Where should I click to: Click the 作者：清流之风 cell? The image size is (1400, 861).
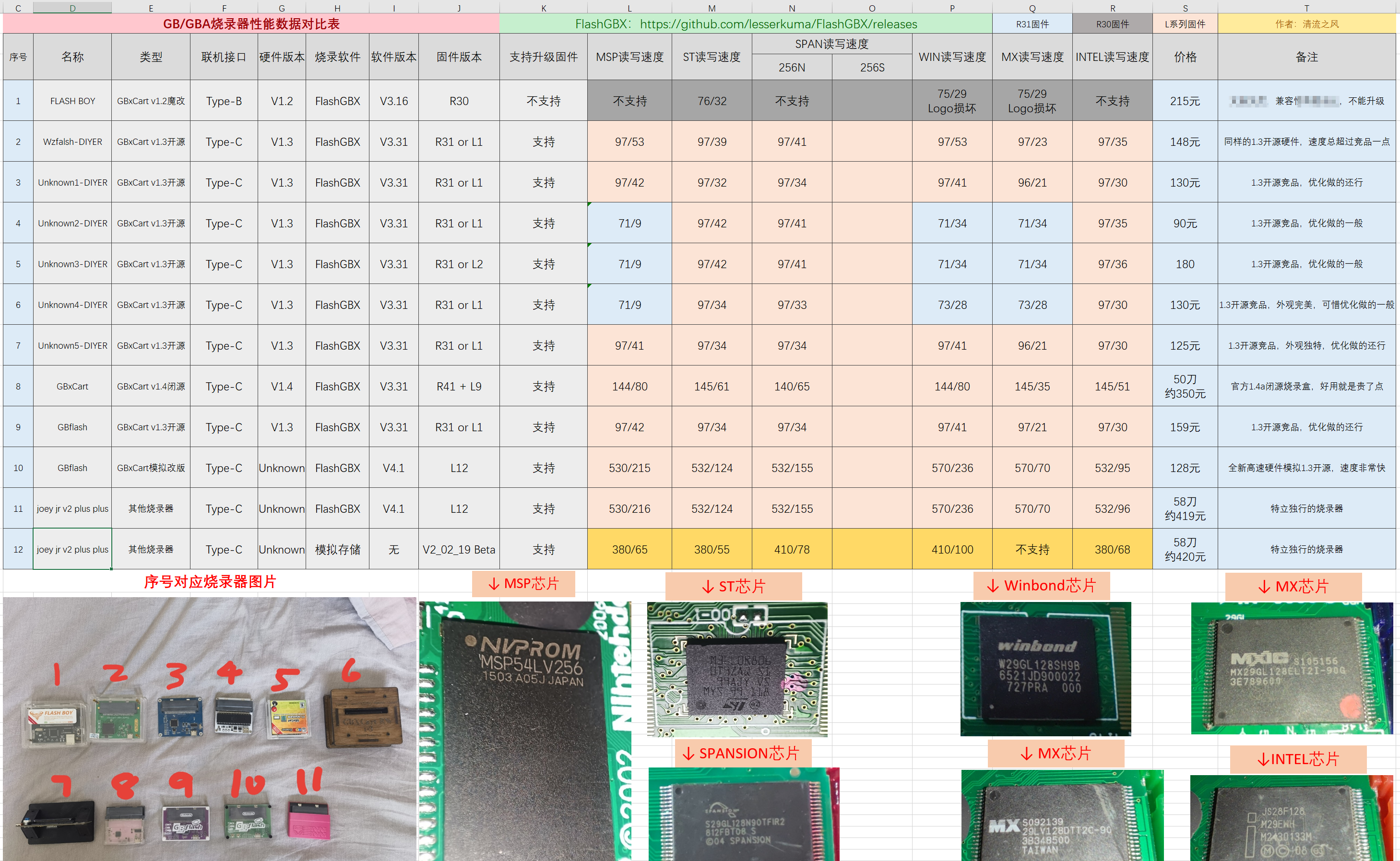[x=1306, y=24]
